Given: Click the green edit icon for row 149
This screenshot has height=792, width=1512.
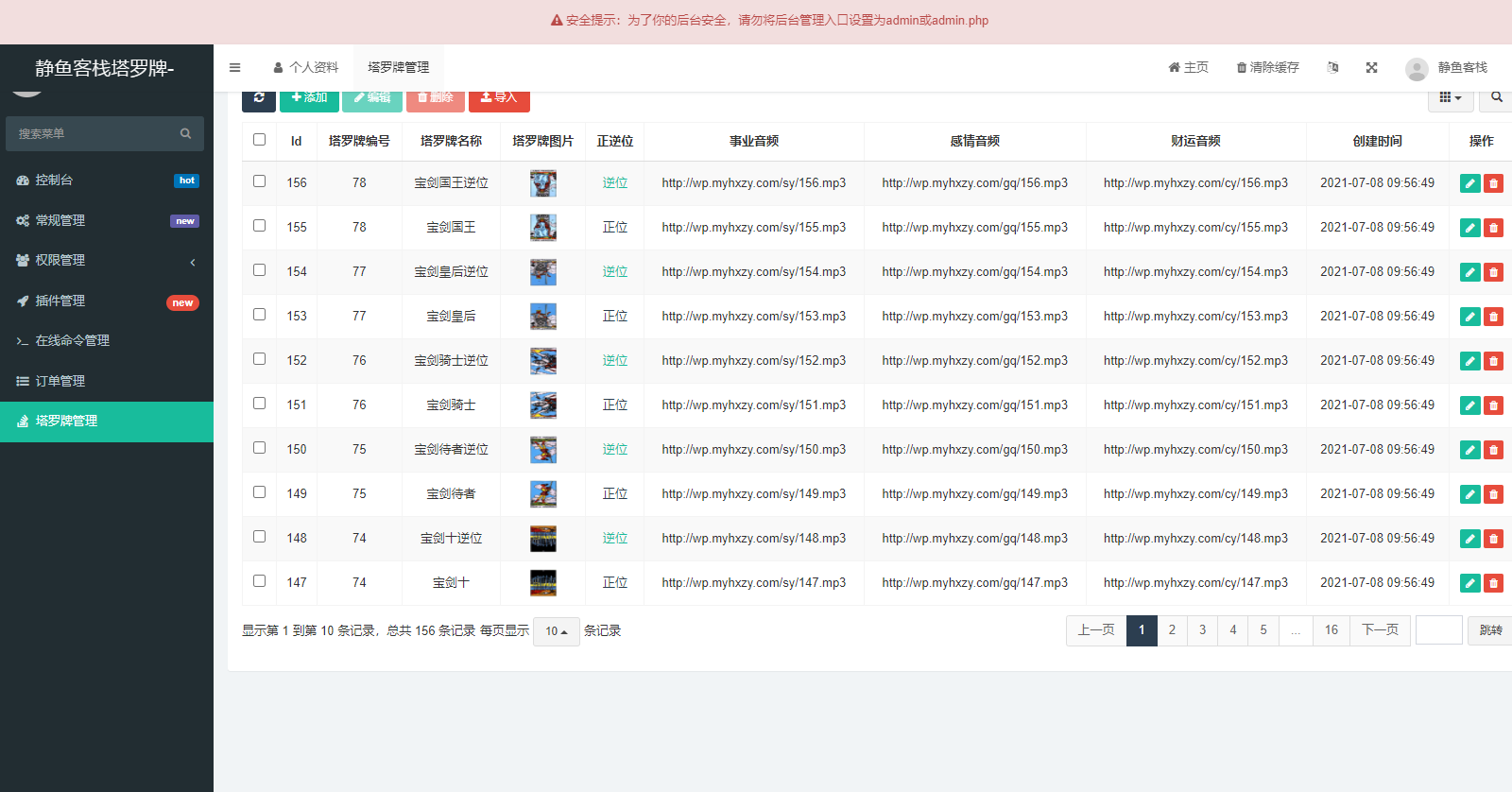Looking at the screenshot, I should (x=1469, y=494).
